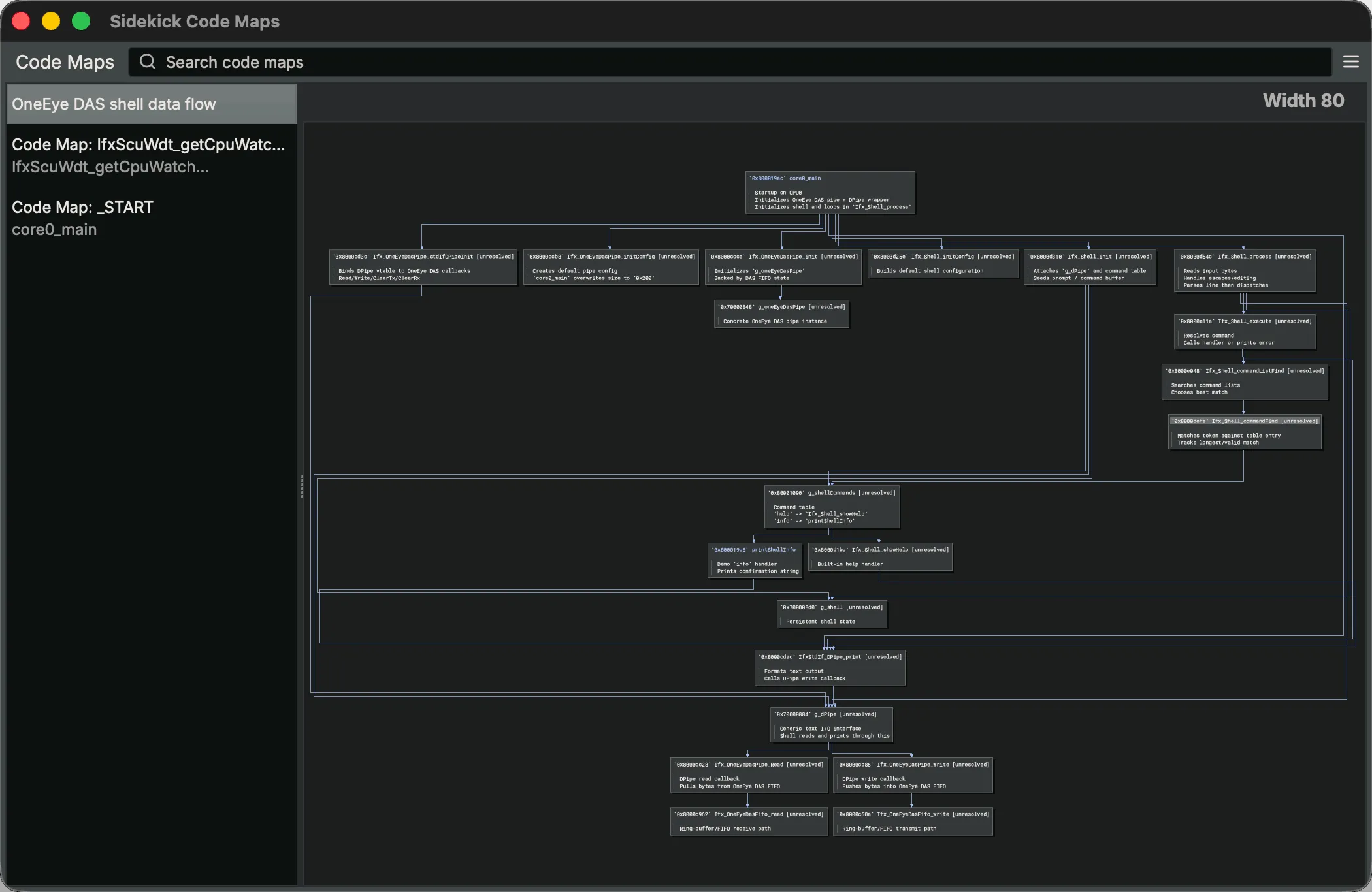
Task: Open Code Map: IfxScuWdt_getCpuWatc... entry
Action: [x=152, y=155]
